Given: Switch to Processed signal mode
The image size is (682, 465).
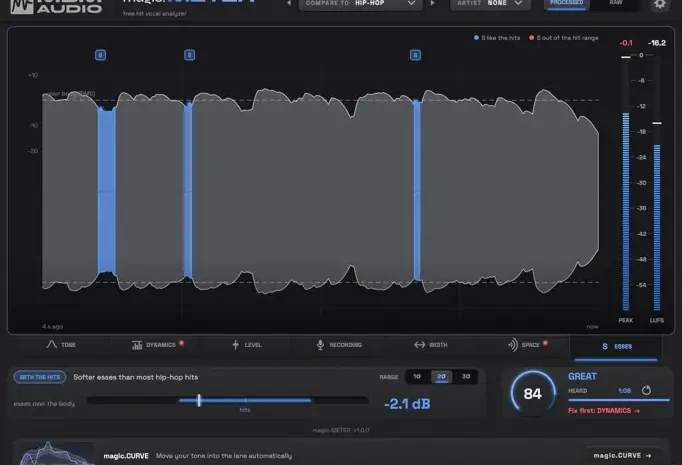Looking at the screenshot, I should point(566,3).
